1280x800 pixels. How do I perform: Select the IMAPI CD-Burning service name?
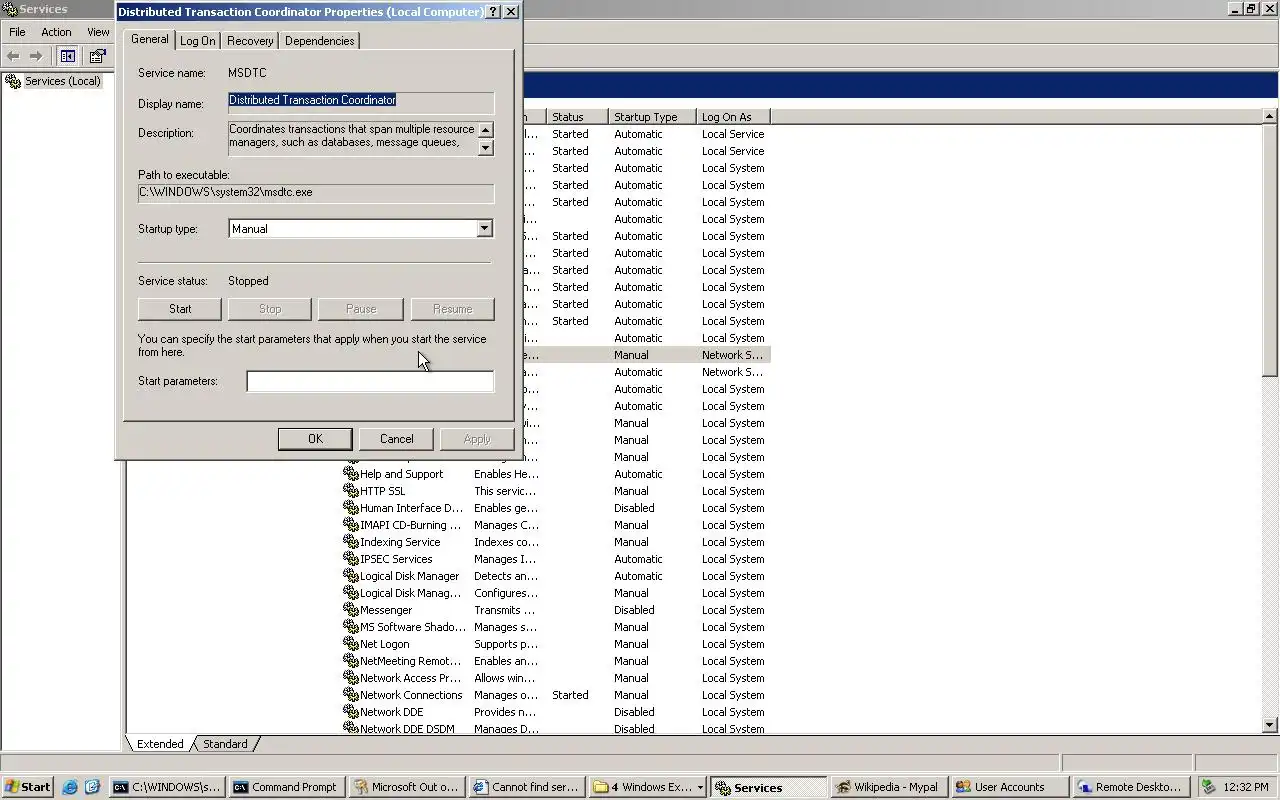coord(411,525)
